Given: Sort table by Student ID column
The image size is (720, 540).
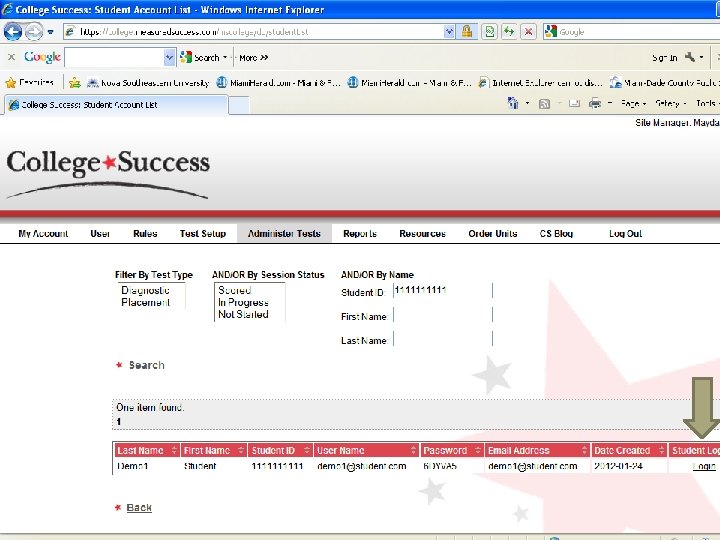Looking at the screenshot, I should (280, 450).
